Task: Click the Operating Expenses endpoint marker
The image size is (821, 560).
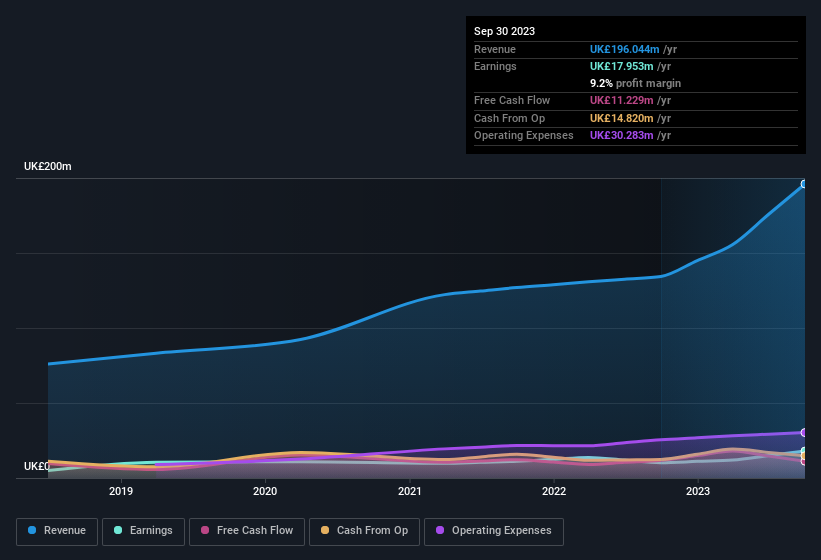Action: pyautogui.click(x=804, y=432)
